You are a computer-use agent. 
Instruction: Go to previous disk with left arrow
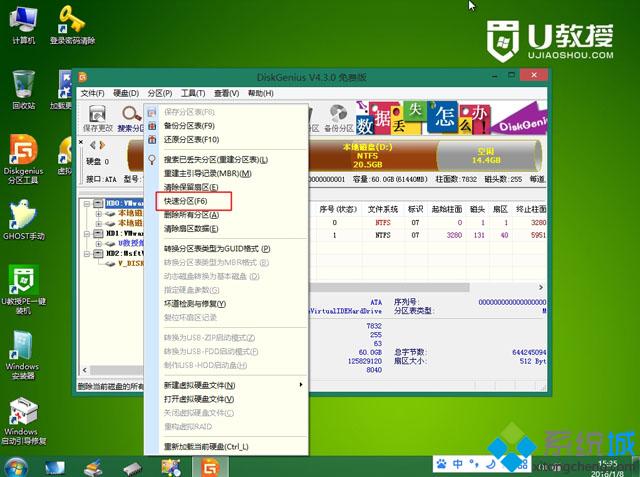tap(93, 145)
